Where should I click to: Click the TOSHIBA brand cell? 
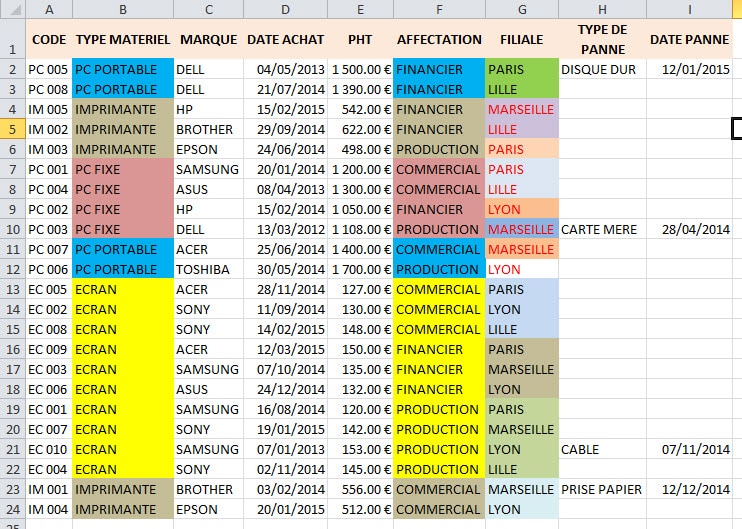[x=209, y=269]
